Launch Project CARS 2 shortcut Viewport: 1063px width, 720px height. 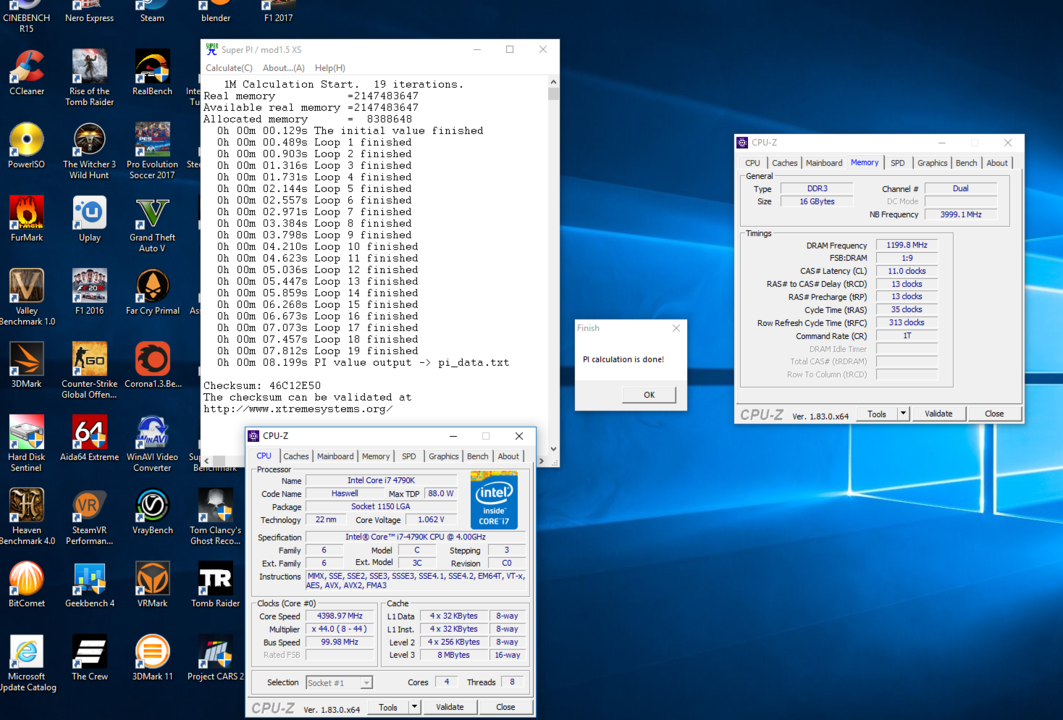tap(216, 658)
